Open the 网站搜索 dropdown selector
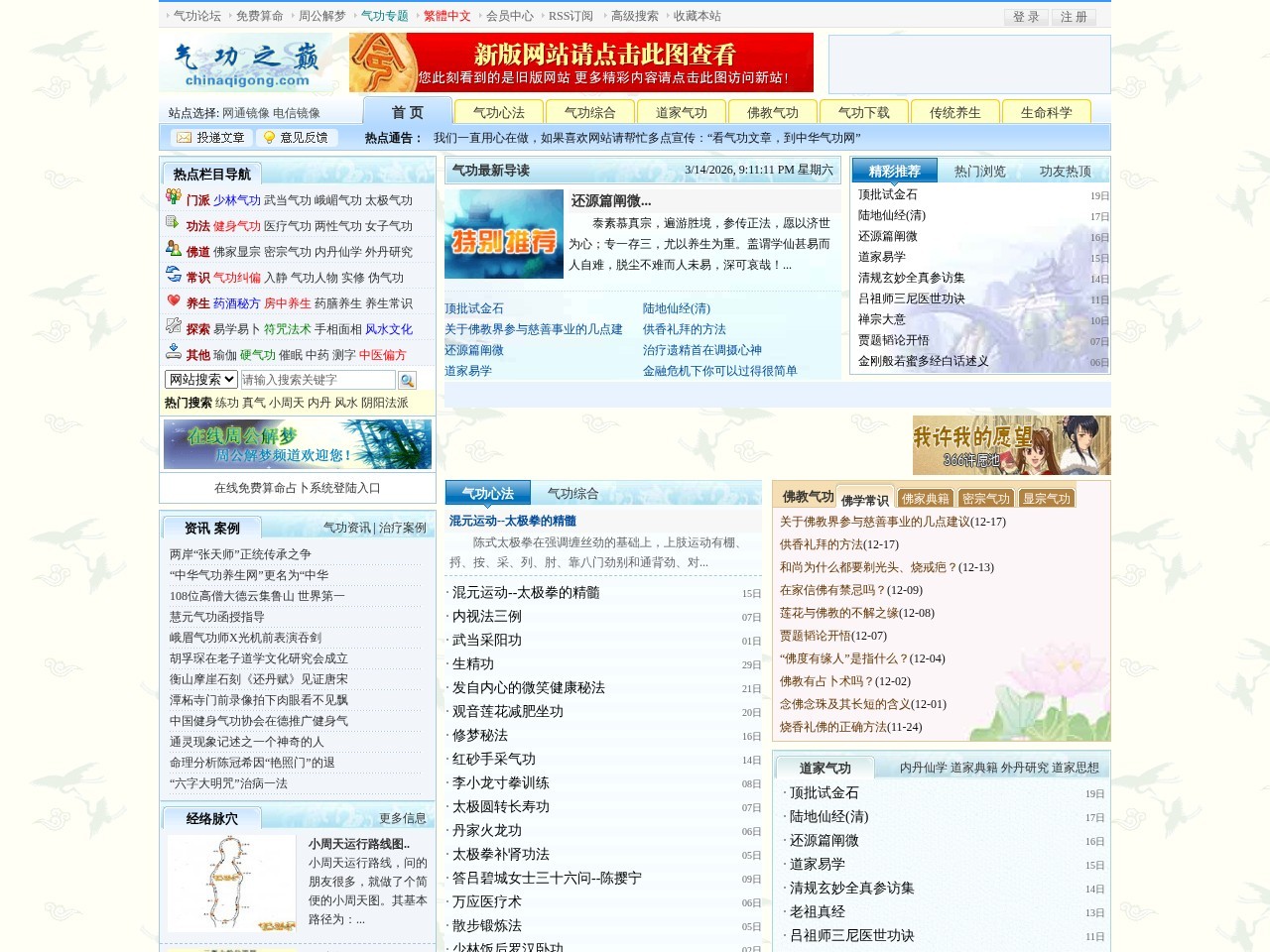 tap(198, 379)
